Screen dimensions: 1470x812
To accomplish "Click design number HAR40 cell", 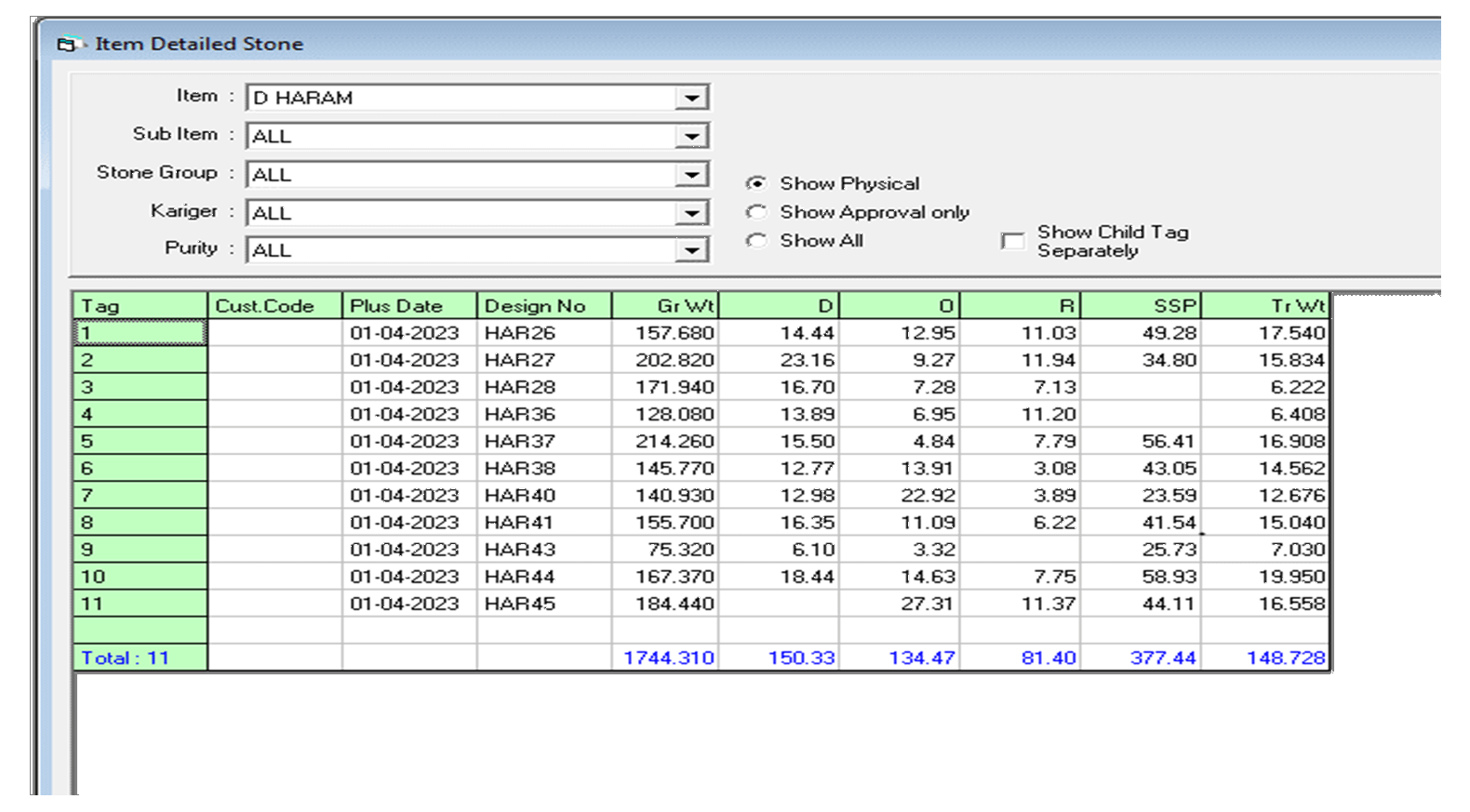I will [545, 495].
